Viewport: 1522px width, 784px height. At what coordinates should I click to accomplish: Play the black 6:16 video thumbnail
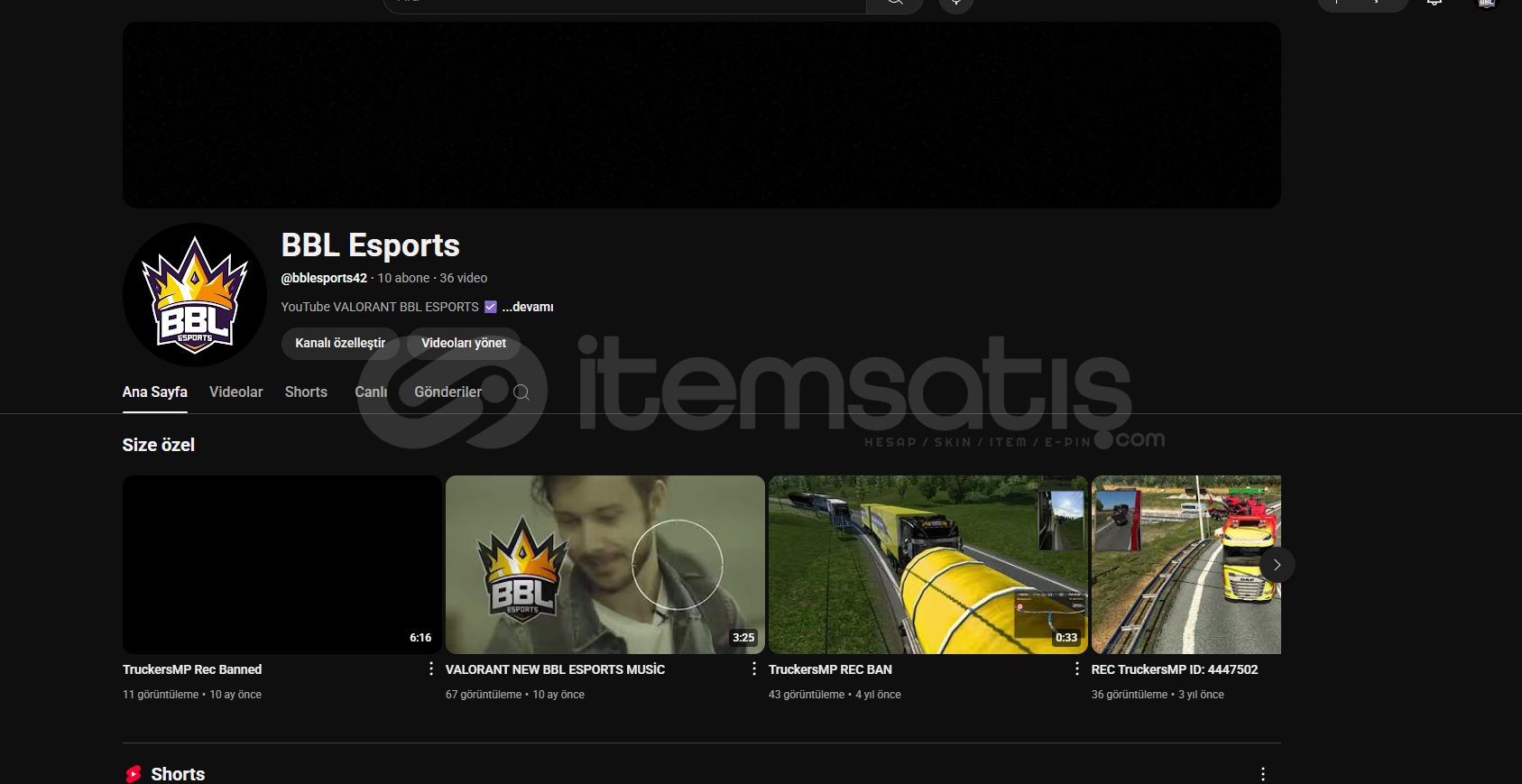coord(282,565)
